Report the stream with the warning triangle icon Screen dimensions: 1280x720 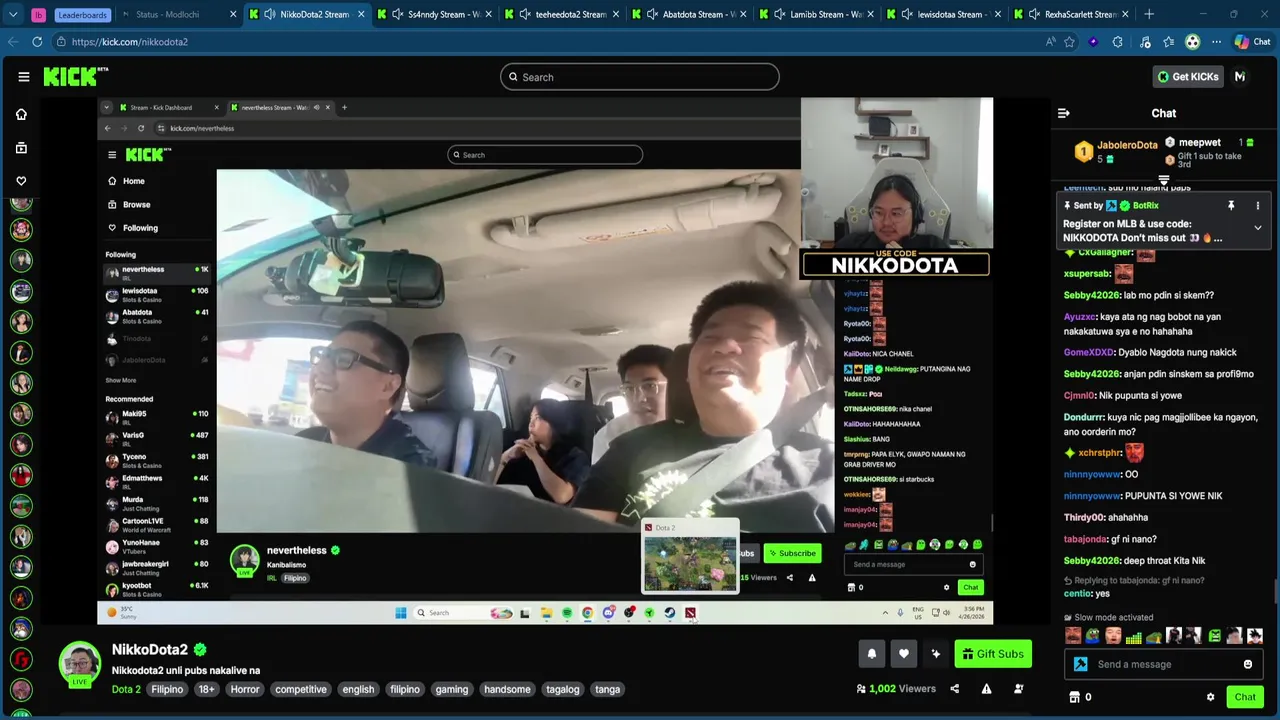986,689
